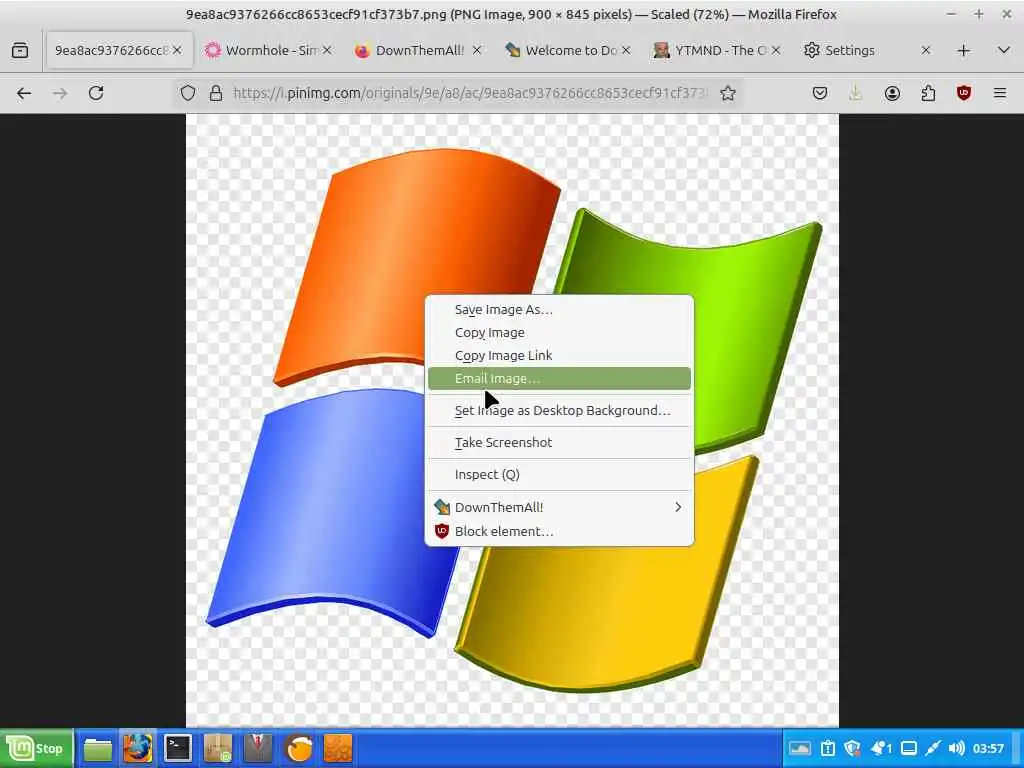This screenshot has width=1024, height=768.
Task: Click the uBlock Origin toolbar icon
Action: tap(964, 93)
